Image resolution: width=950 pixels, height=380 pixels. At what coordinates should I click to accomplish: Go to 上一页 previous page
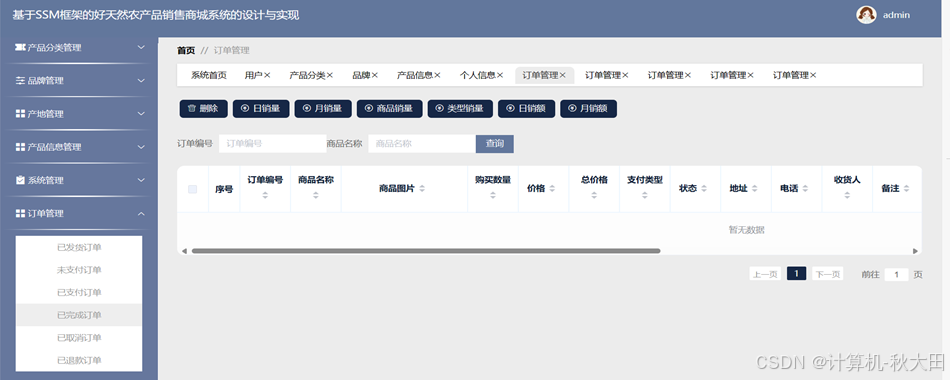[765, 274]
